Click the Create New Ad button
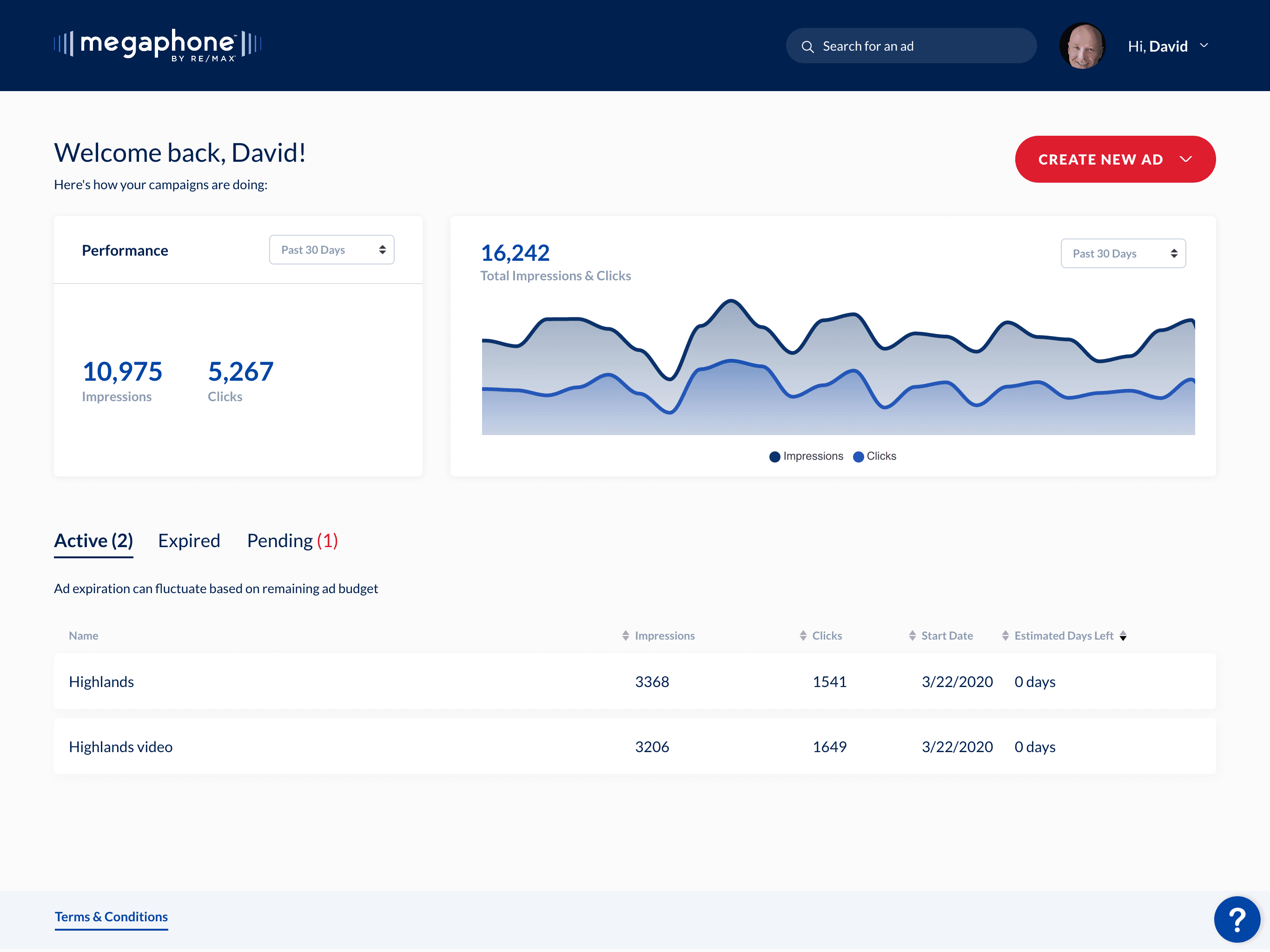The width and height of the screenshot is (1270, 952). click(1114, 159)
